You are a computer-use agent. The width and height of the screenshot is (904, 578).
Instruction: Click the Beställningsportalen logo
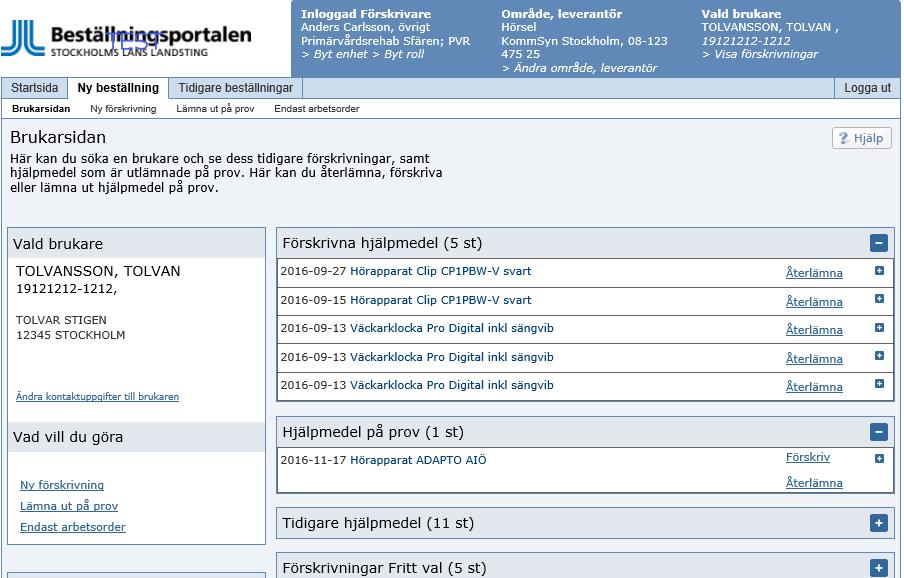coord(126,39)
